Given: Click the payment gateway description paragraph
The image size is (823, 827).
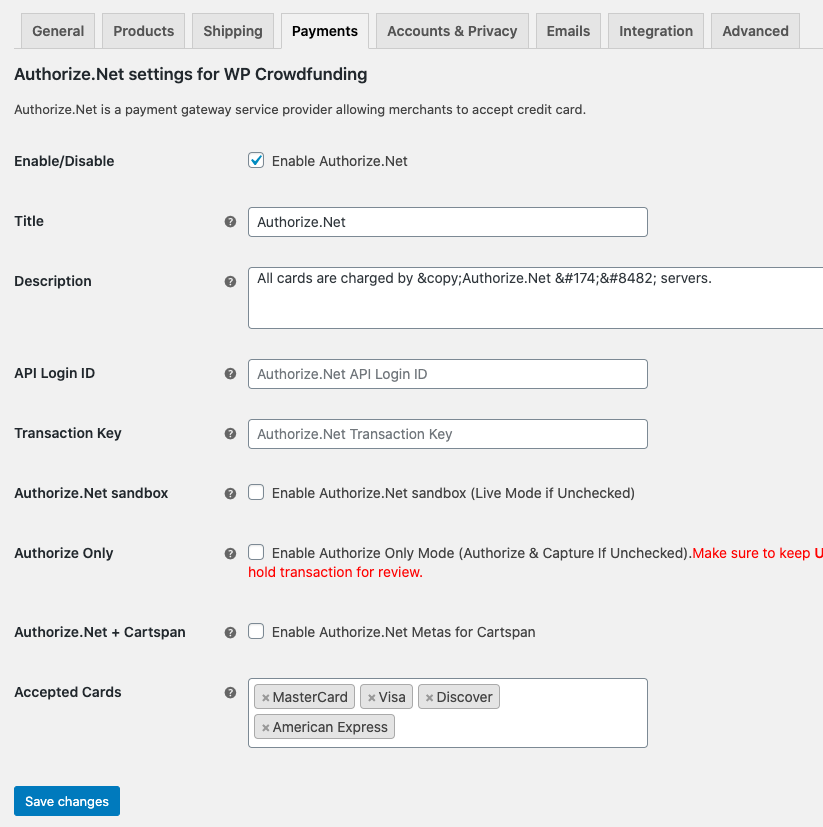Looking at the screenshot, I should [300, 110].
